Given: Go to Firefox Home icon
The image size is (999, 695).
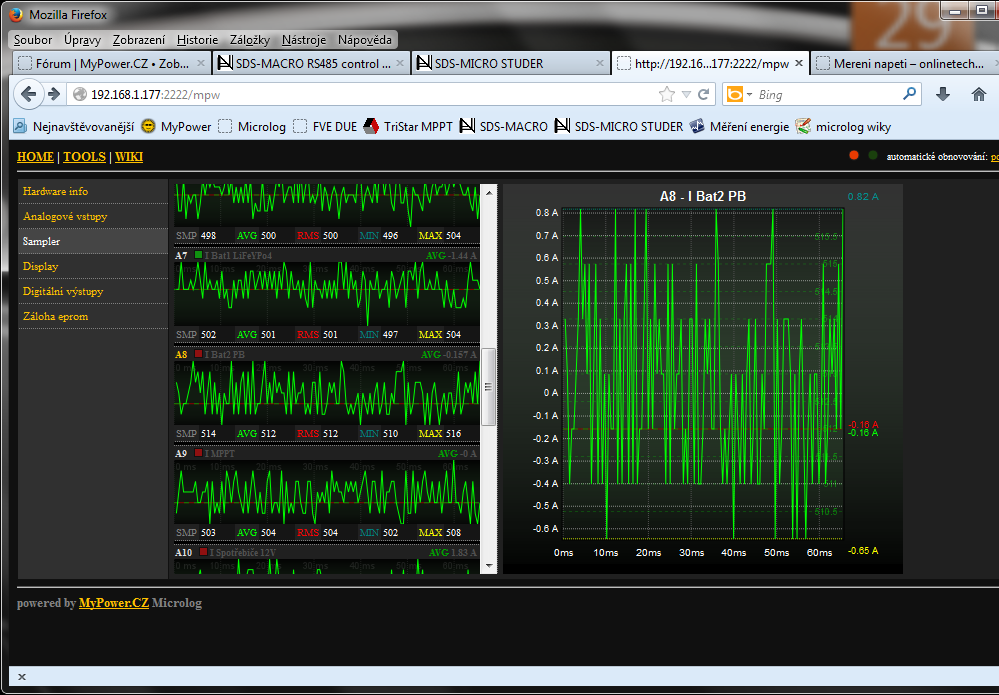Looking at the screenshot, I should (979, 94).
